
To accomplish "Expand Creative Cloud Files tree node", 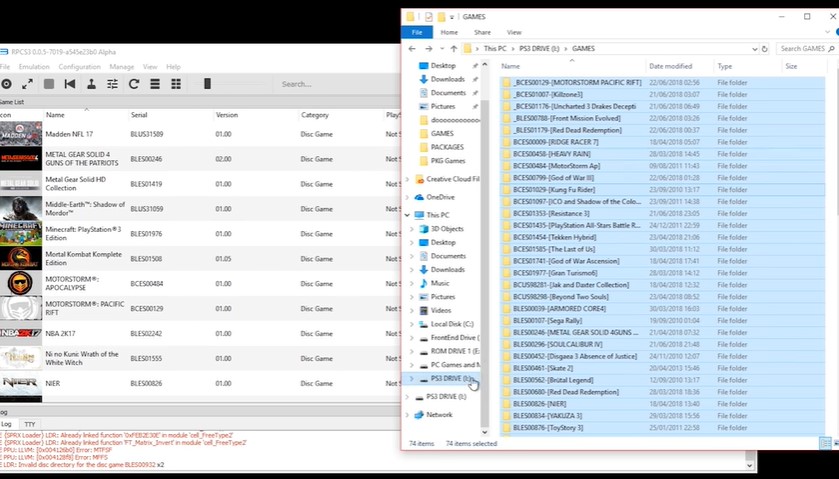I will (x=408, y=179).
